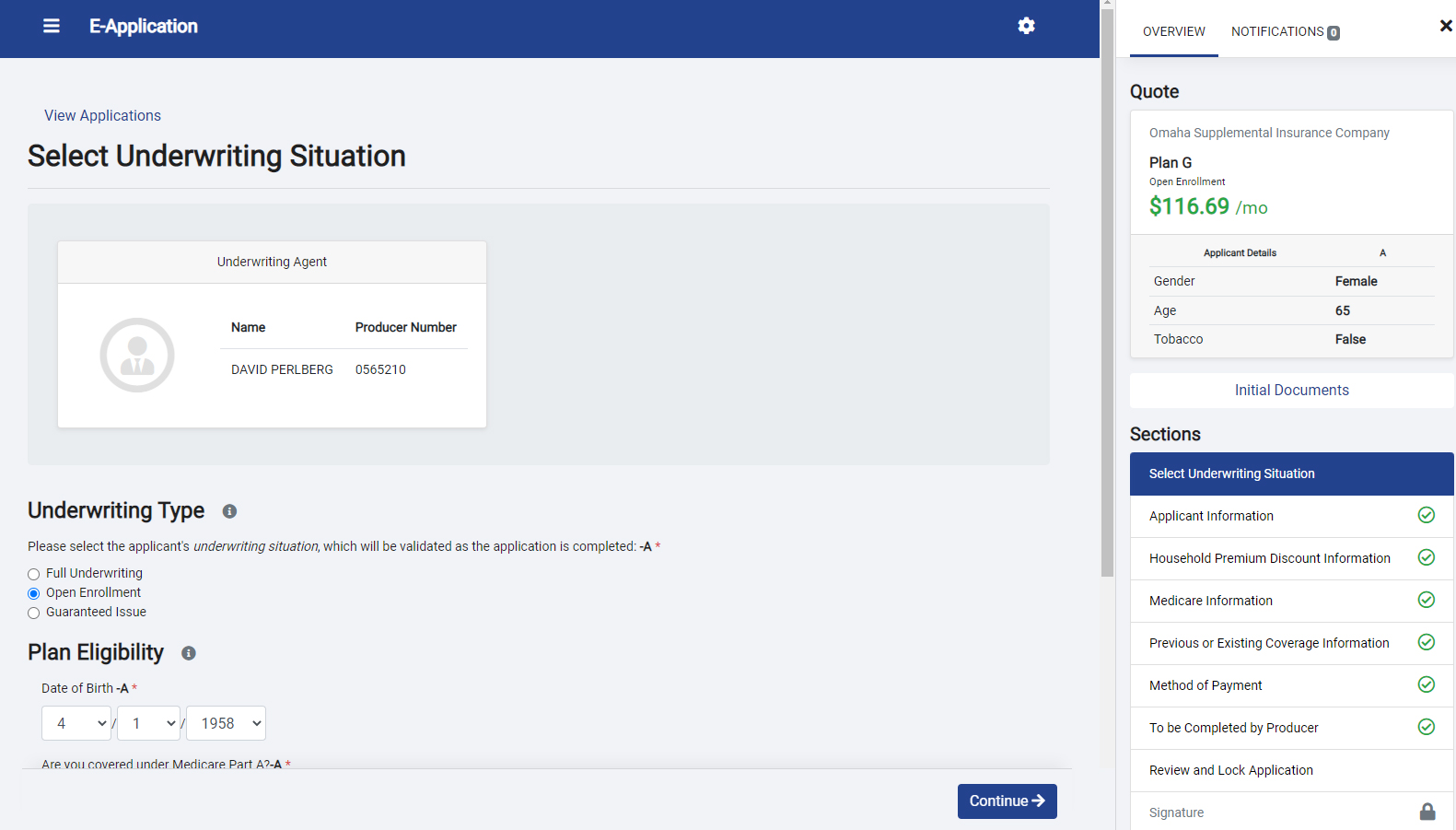Screen dimensions: 1456x830
Task: Click the underwriting agent avatar icon
Action: point(137,356)
